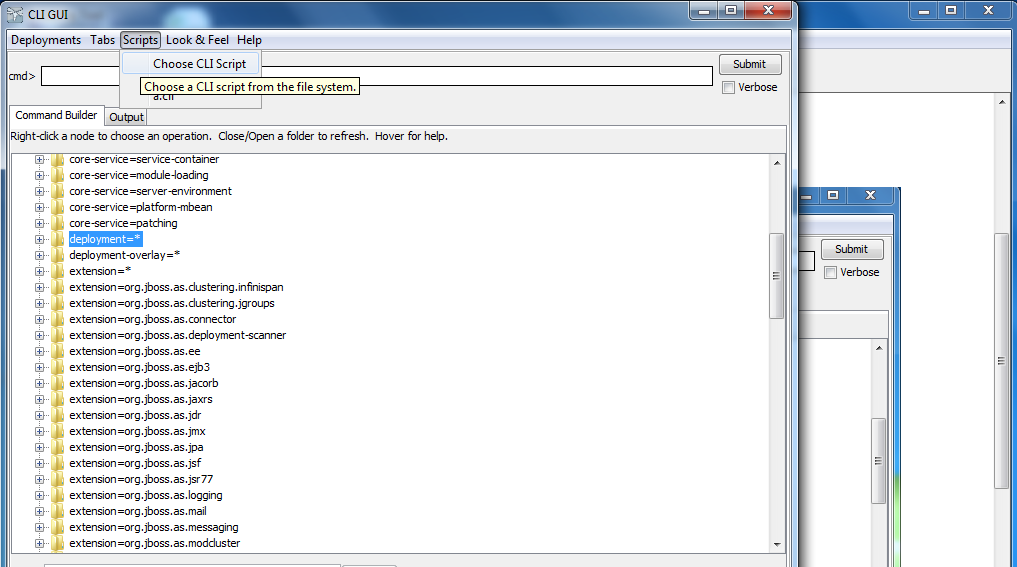Select the deployment-overlay=* row
This screenshot has height=567, width=1017.
point(125,256)
